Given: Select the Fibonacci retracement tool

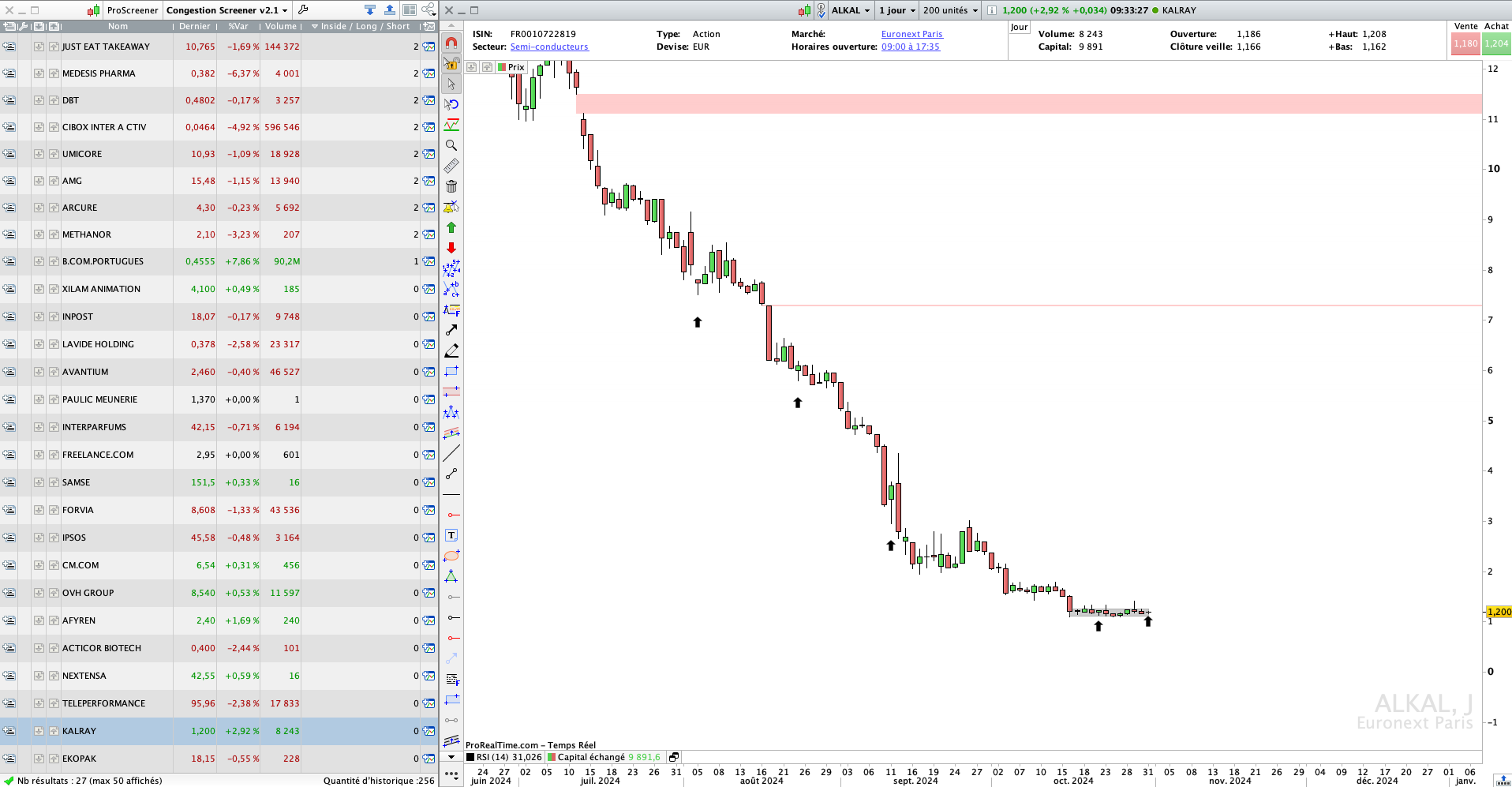Looking at the screenshot, I should coord(451,309).
